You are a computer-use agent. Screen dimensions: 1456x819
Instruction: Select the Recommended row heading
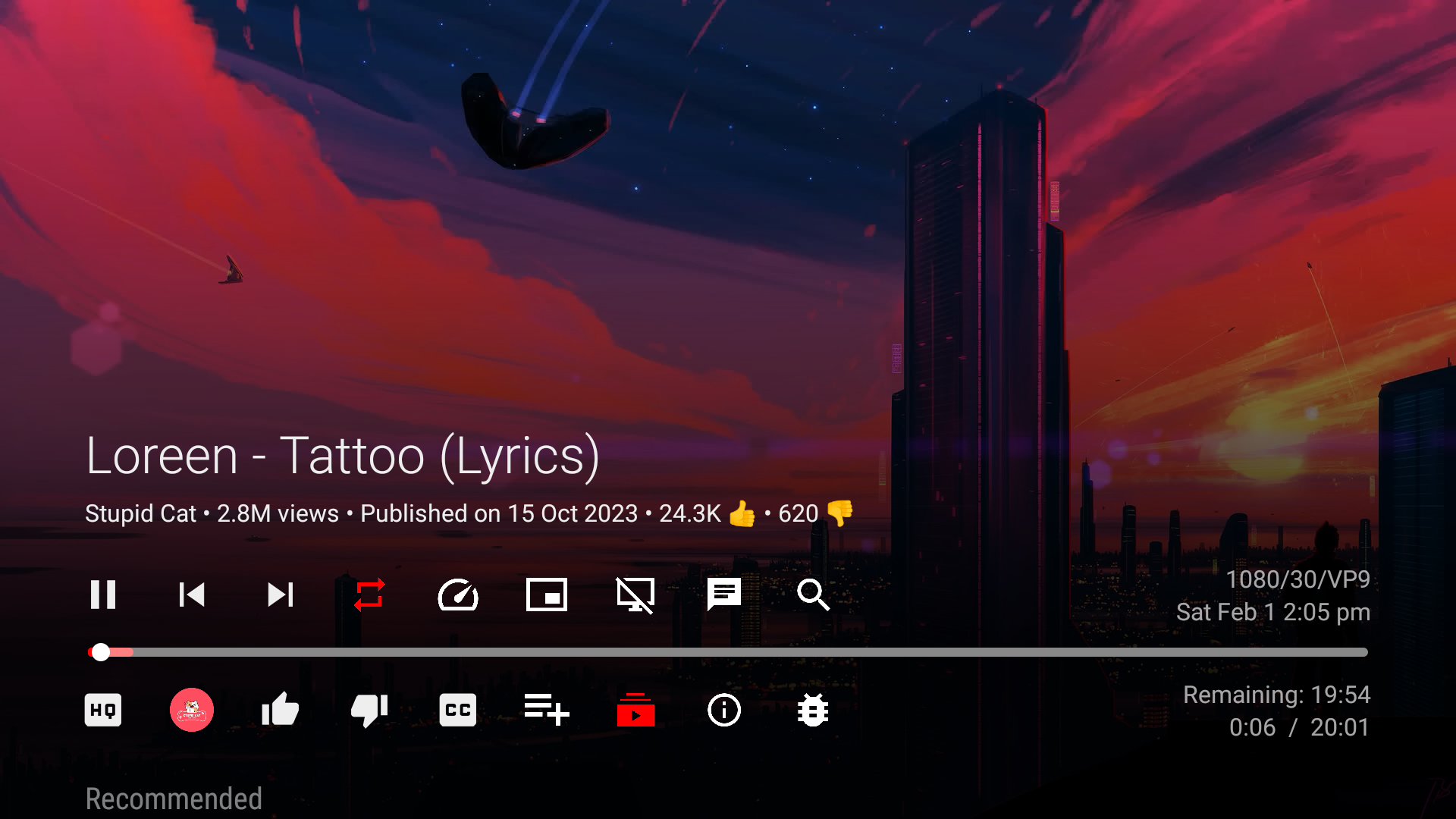174,799
